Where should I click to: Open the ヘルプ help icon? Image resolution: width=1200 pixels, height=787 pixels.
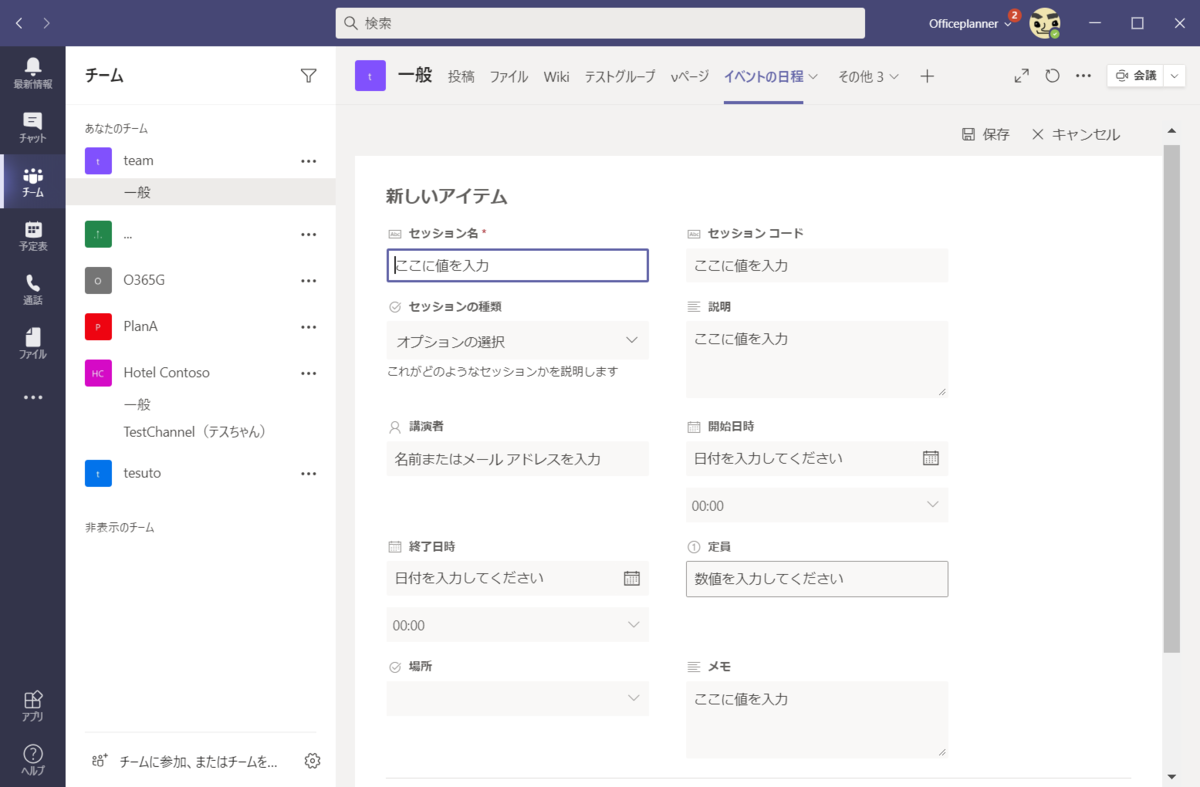[33, 759]
